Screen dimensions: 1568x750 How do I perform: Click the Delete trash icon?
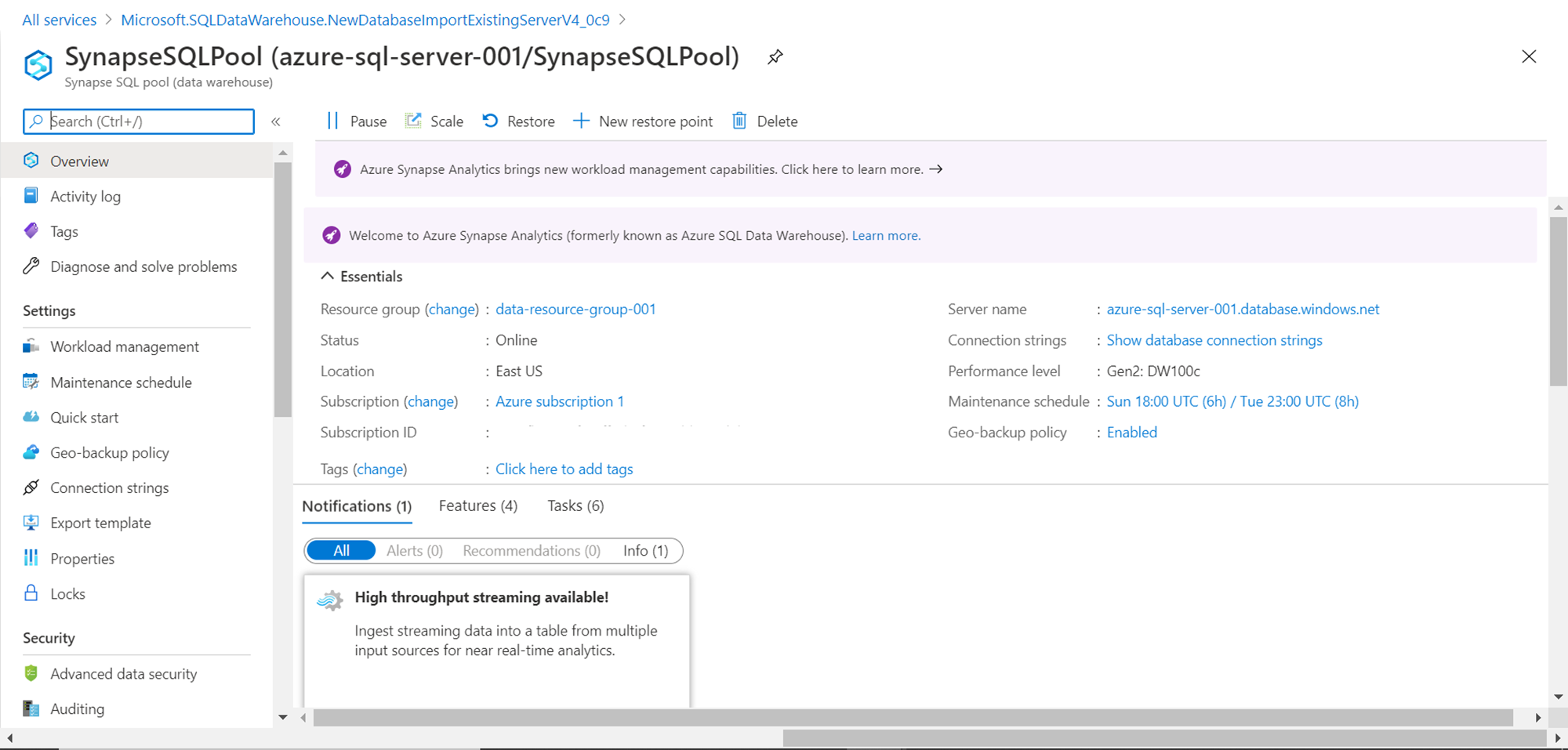[x=739, y=121]
